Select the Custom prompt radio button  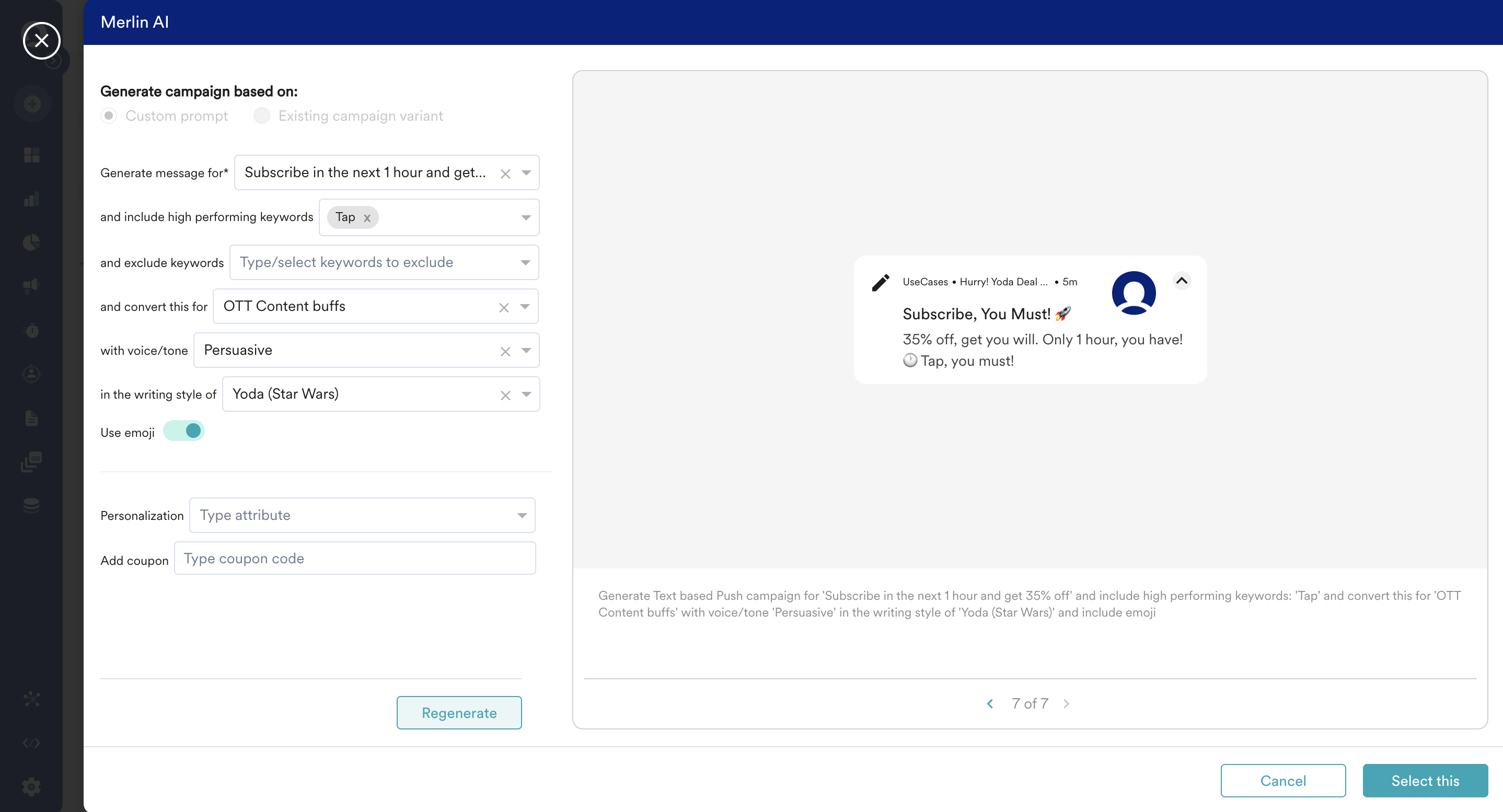pyautogui.click(x=109, y=115)
